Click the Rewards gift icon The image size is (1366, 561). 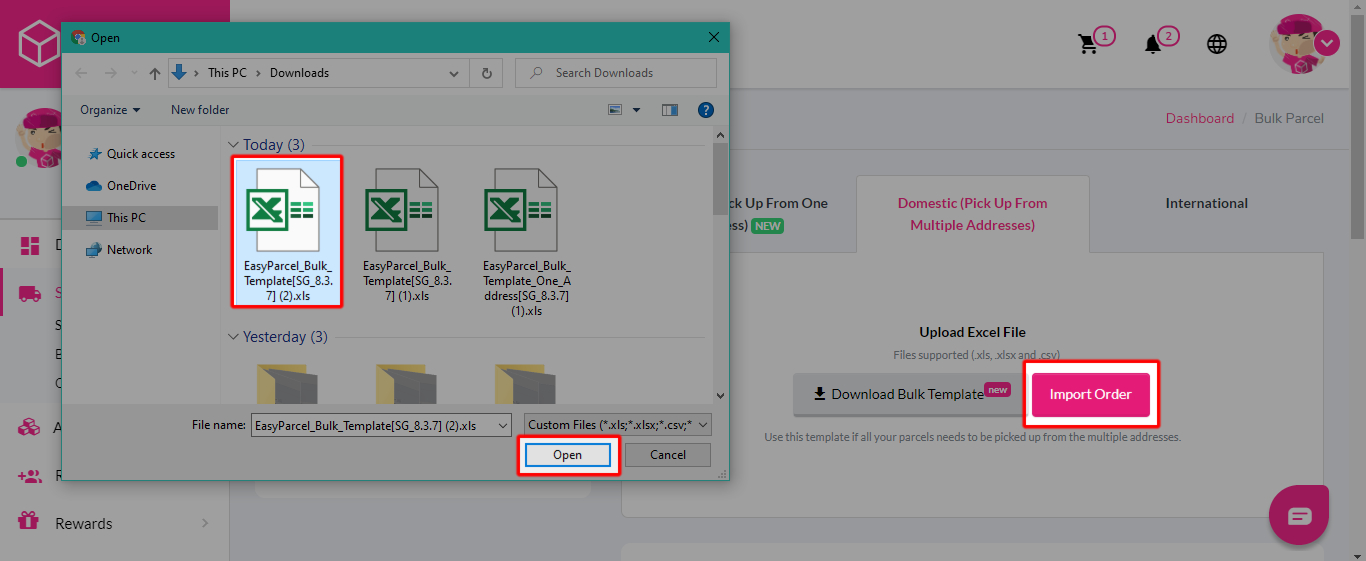point(29,521)
